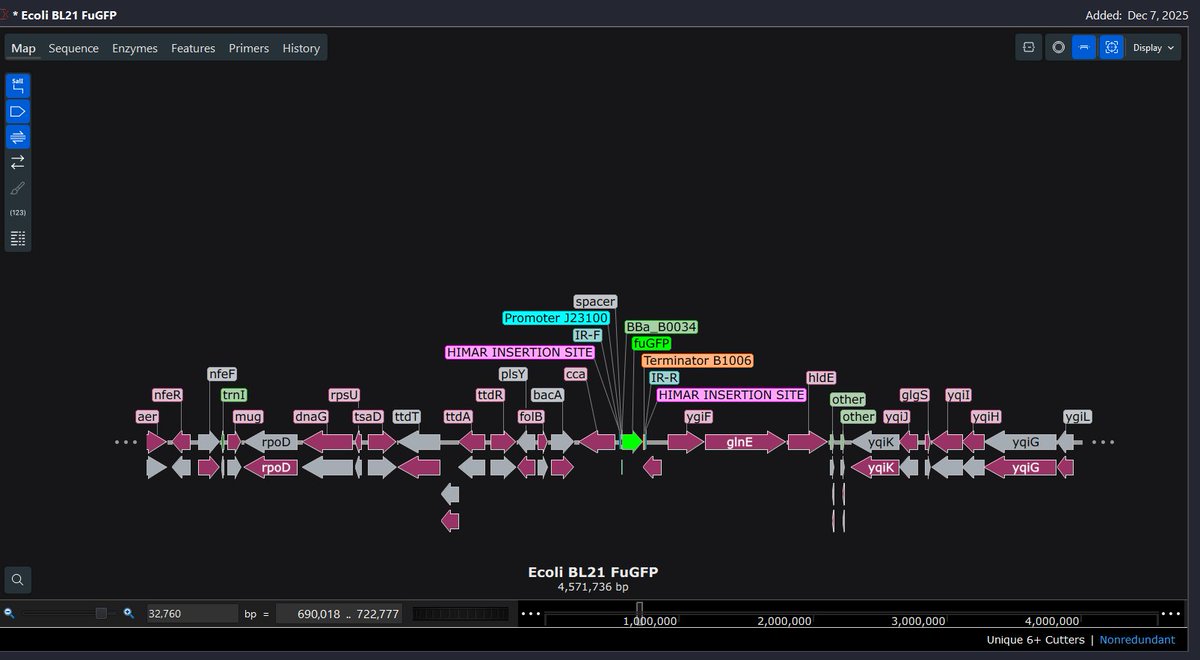Open the History tab
Screen dimensions: 1200x660
click(x=301, y=48)
